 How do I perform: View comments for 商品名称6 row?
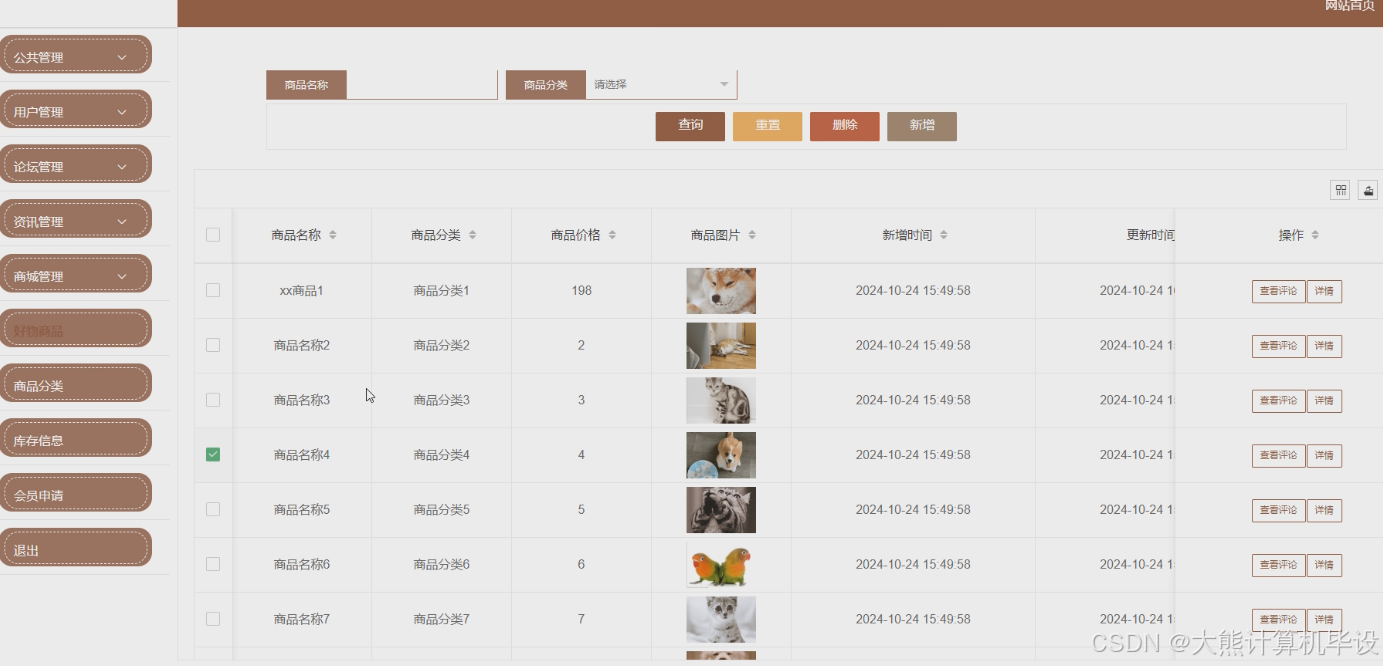[1278, 565]
